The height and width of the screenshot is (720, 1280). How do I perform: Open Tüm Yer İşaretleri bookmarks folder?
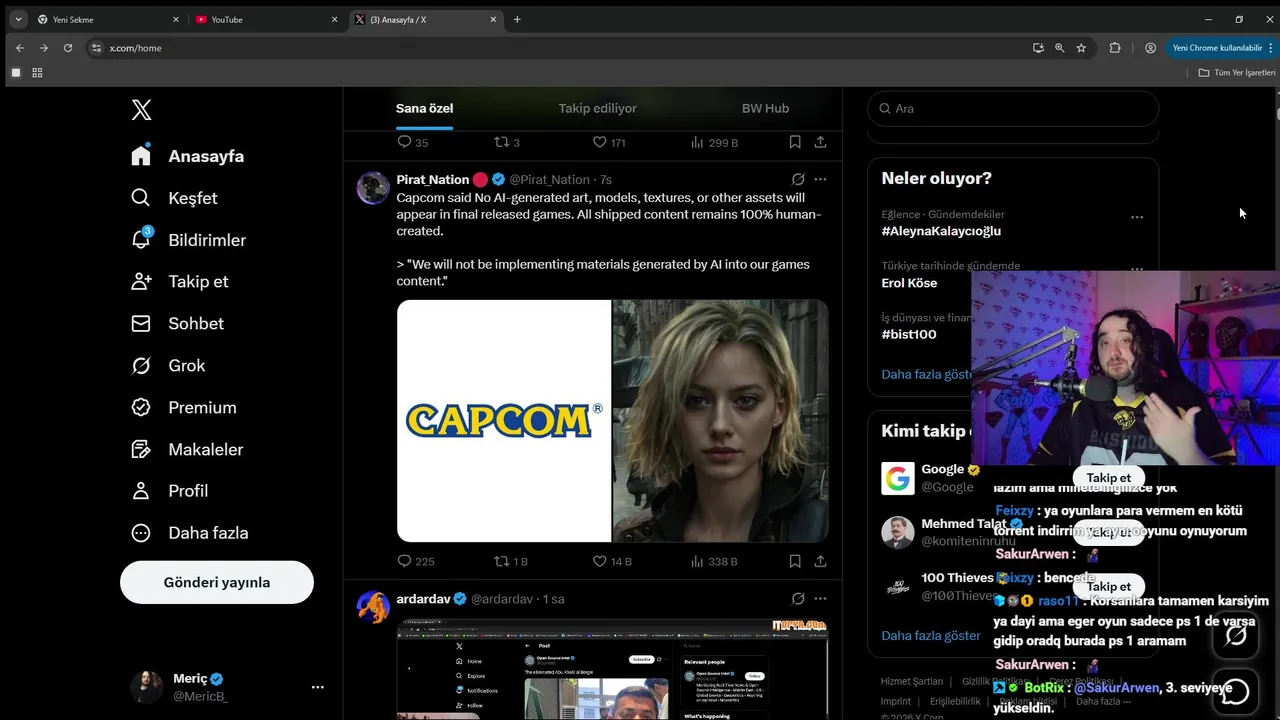click(x=1237, y=72)
